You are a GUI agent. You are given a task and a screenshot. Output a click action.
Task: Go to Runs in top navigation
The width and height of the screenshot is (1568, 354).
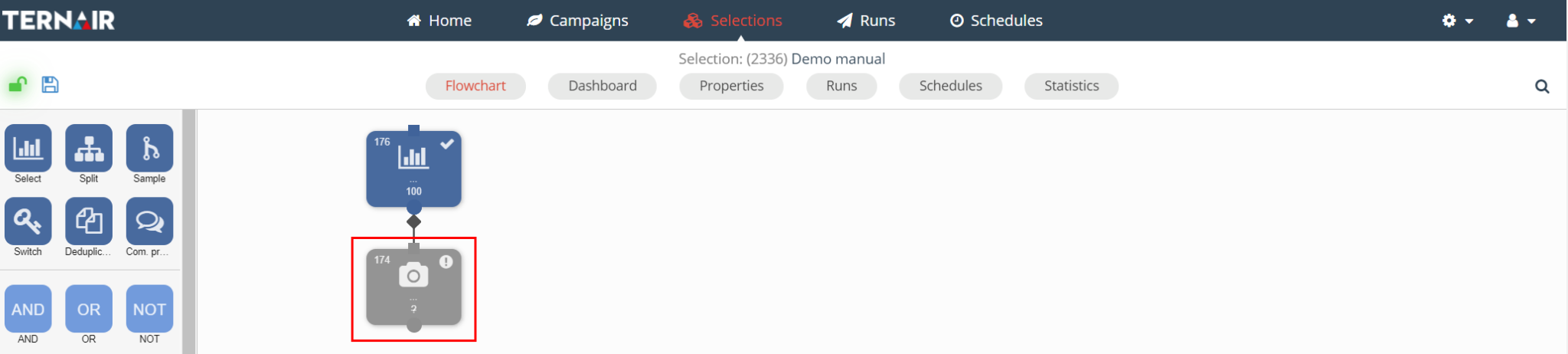[866, 21]
